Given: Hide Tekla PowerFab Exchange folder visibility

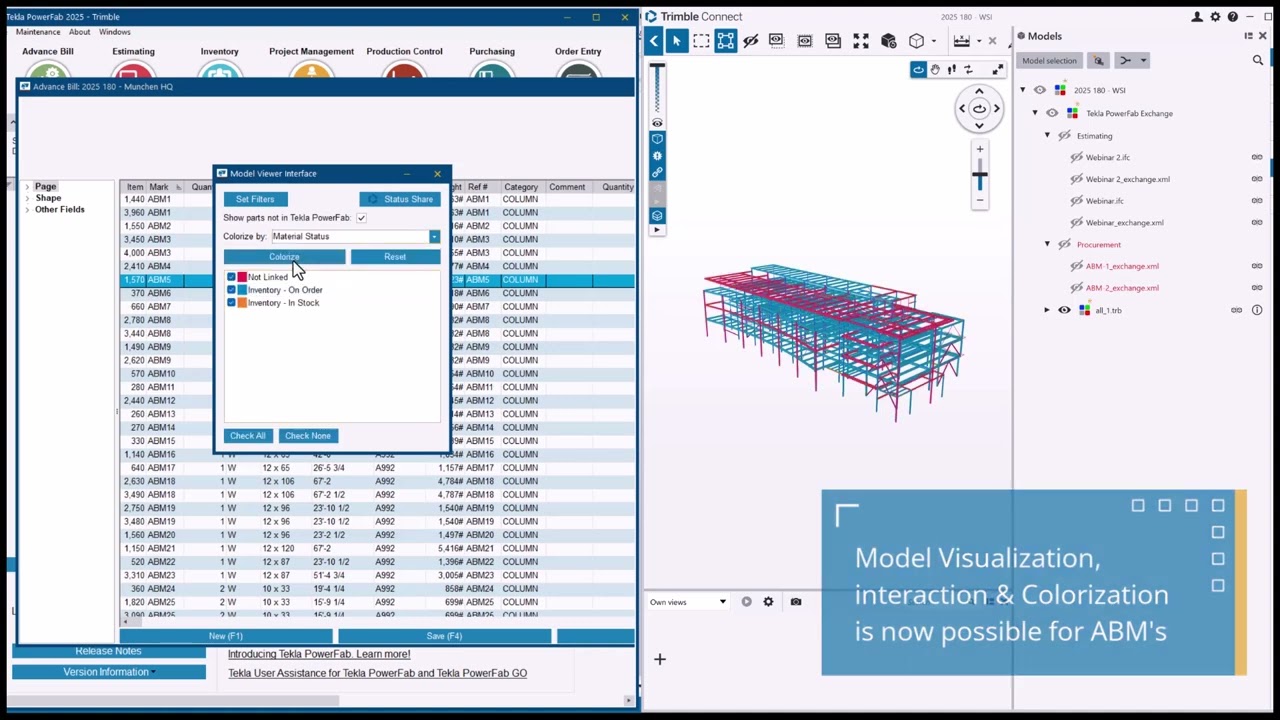Looking at the screenshot, I should click(1052, 113).
